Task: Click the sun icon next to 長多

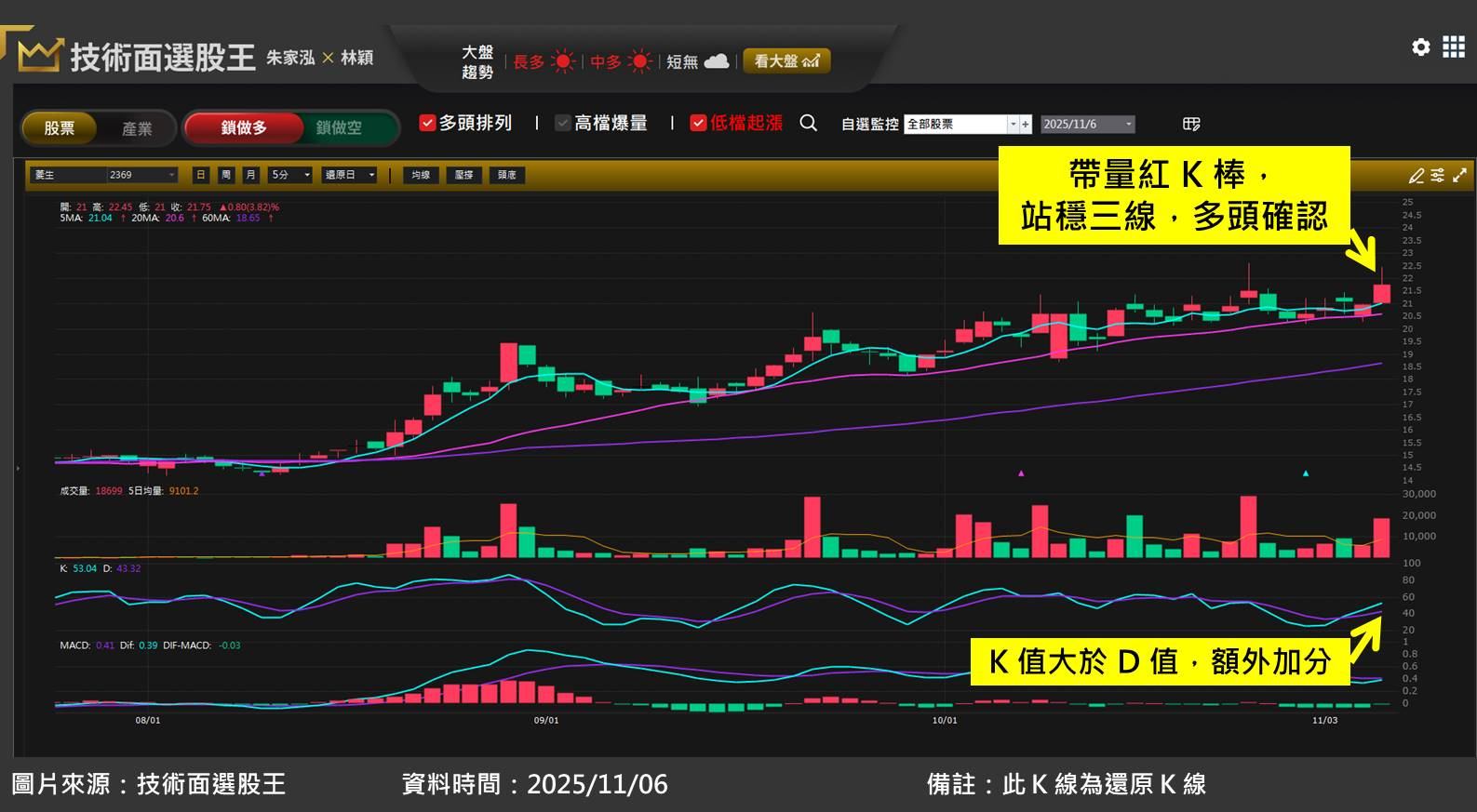Action: (562, 61)
